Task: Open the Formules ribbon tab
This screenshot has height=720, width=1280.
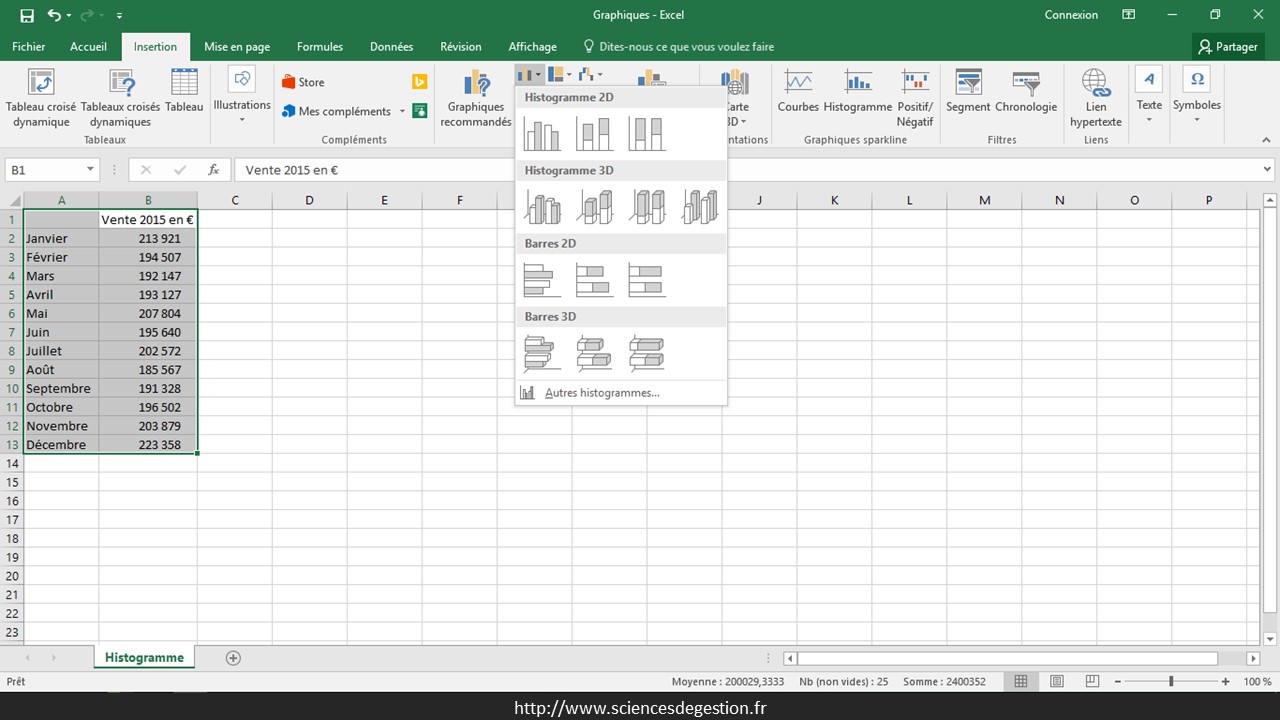Action: tap(320, 47)
